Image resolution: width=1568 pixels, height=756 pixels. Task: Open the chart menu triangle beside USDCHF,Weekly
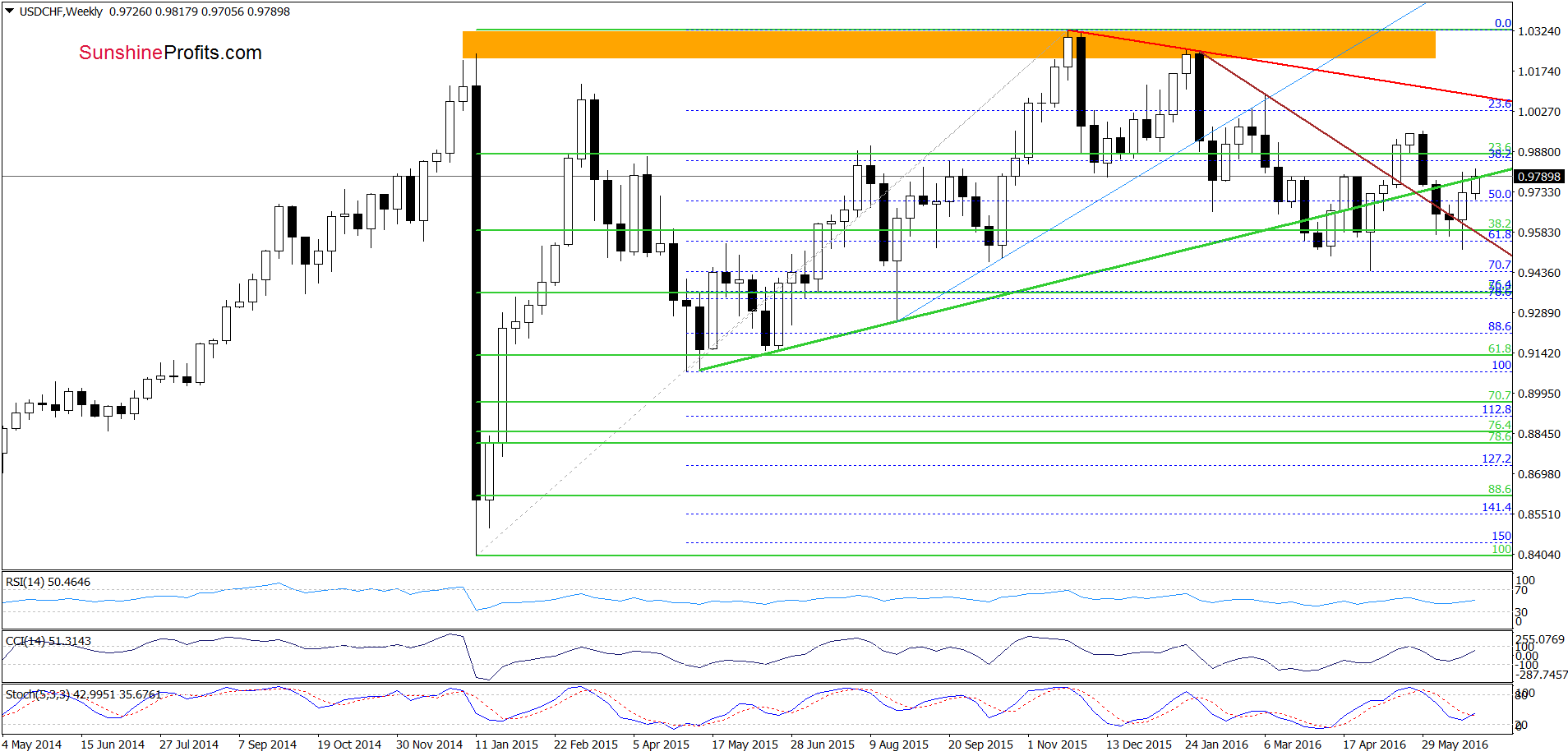point(10,12)
